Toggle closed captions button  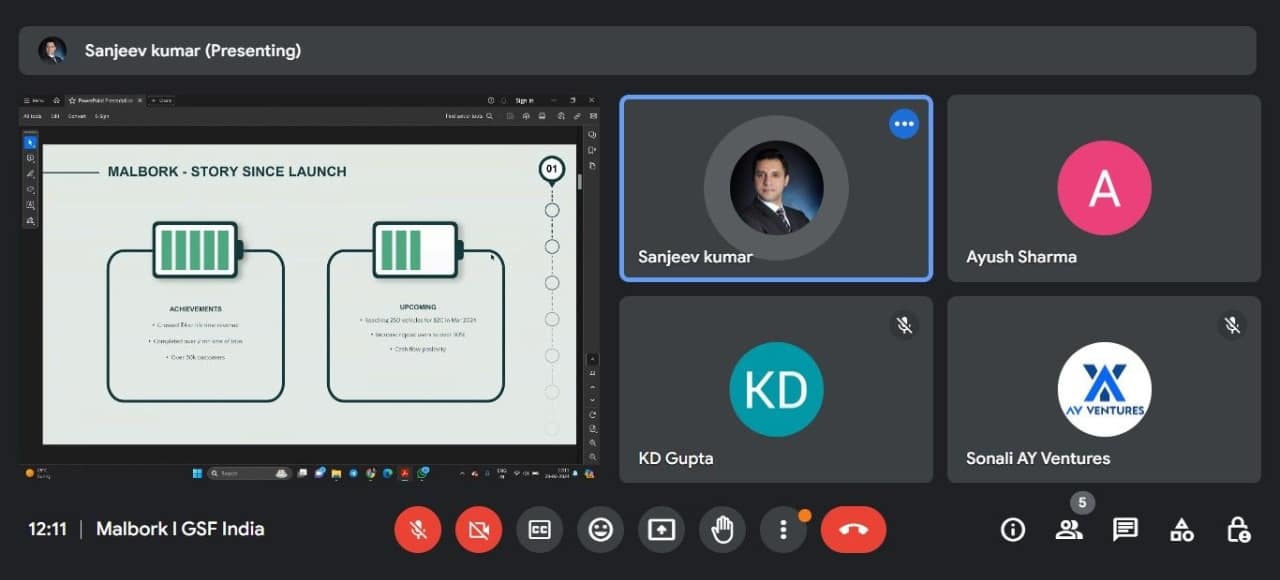(x=540, y=530)
